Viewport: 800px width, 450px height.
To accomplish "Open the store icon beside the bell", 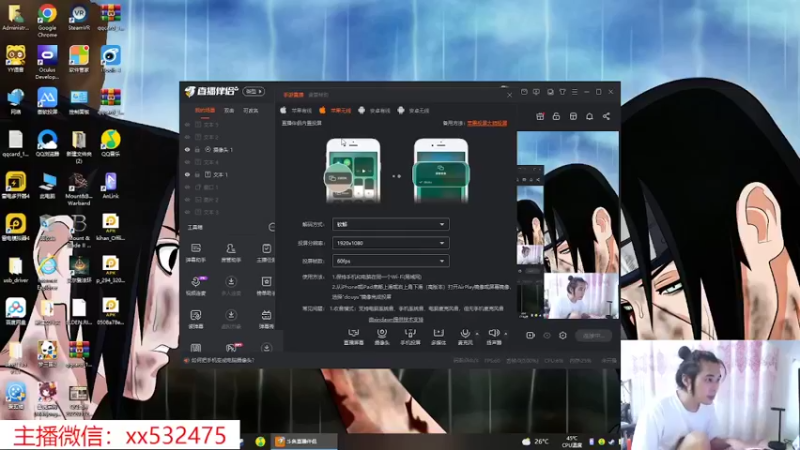I will click(x=573, y=116).
